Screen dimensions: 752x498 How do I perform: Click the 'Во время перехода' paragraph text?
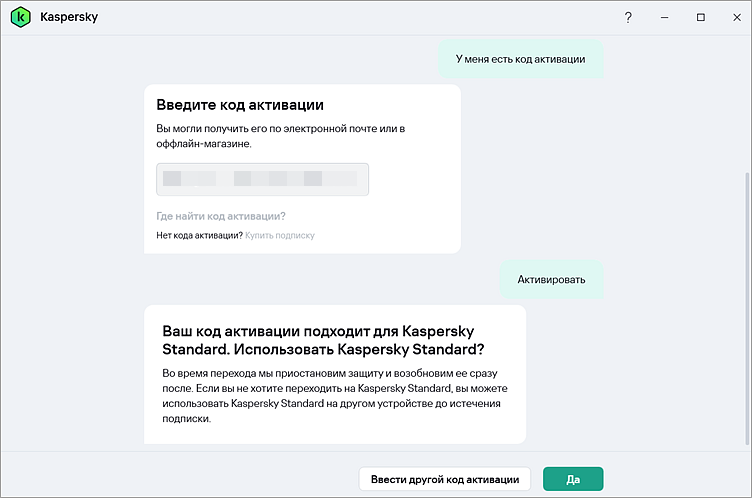pos(335,396)
